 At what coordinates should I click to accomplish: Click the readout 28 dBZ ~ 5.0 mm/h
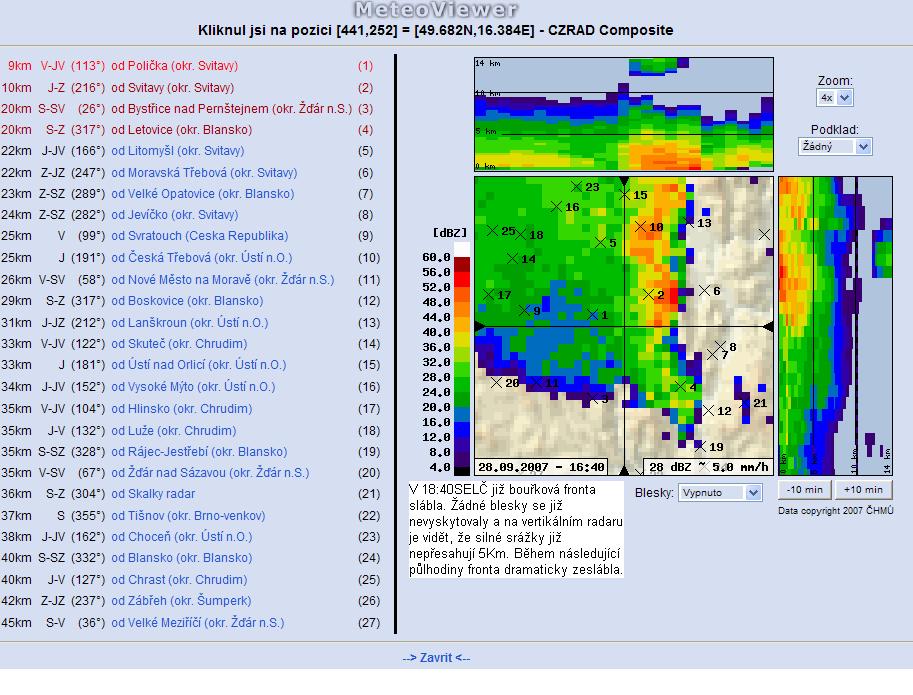click(708, 467)
